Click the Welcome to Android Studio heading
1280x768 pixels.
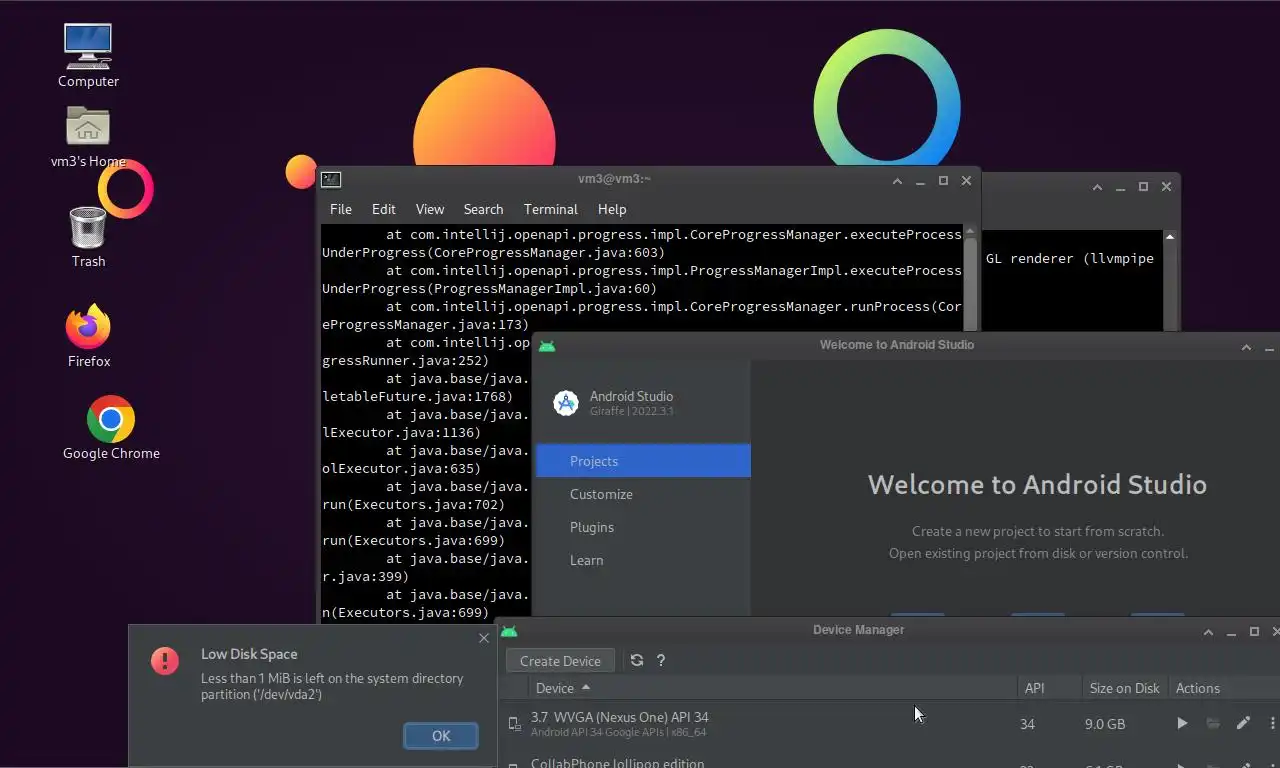(1037, 485)
